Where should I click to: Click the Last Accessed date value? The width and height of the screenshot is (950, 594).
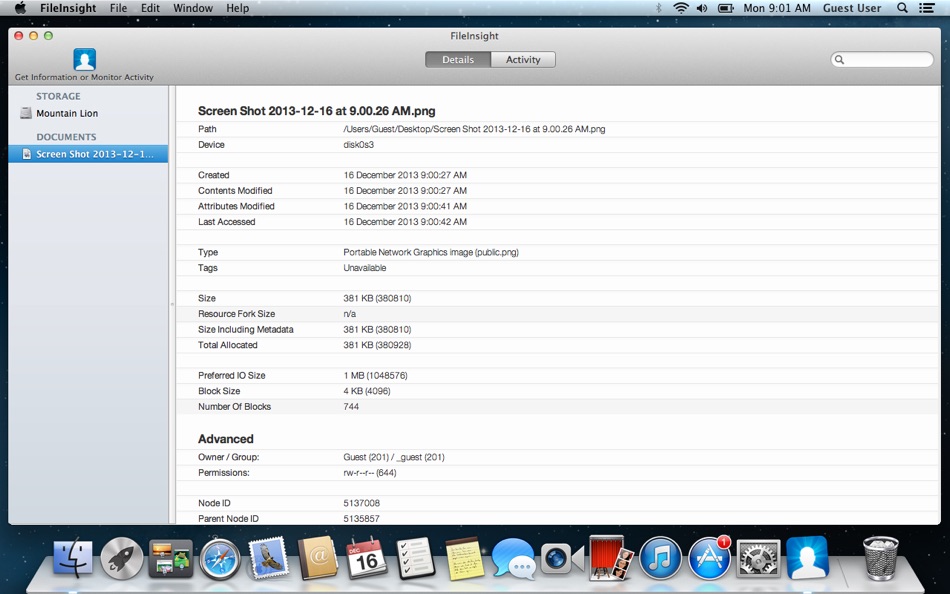(405, 222)
